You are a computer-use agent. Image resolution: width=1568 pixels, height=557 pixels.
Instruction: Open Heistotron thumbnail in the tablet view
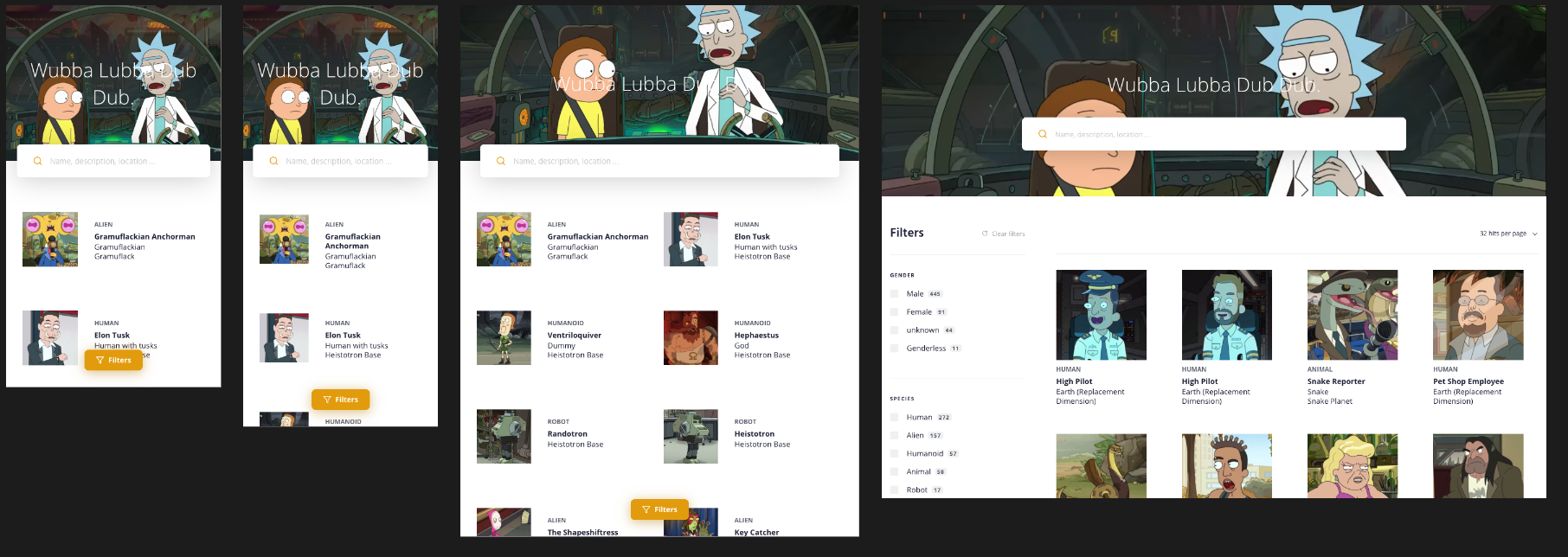click(691, 437)
